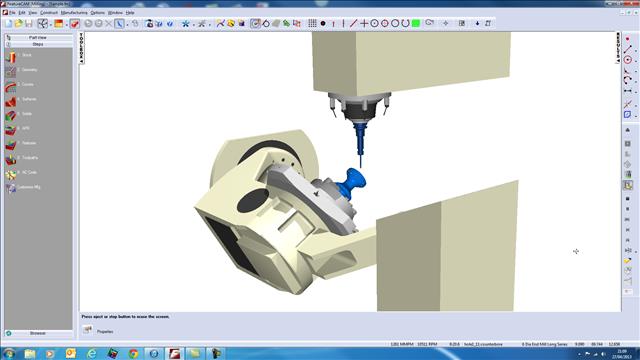640x360 pixels.
Task: Click the green square toolbar swatch
Action: coord(416,24)
